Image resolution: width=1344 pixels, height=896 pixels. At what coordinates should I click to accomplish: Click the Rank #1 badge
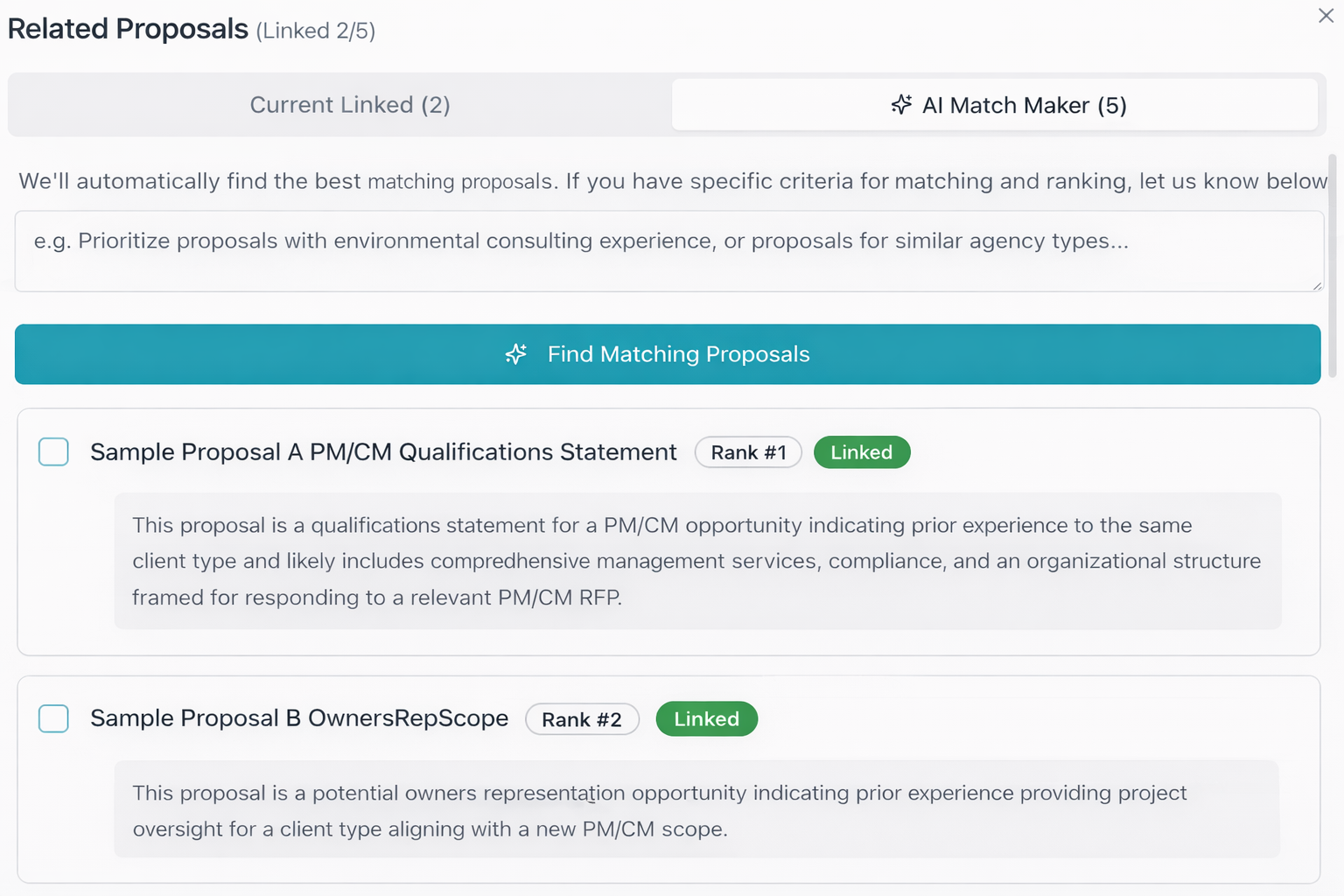click(x=748, y=452)
